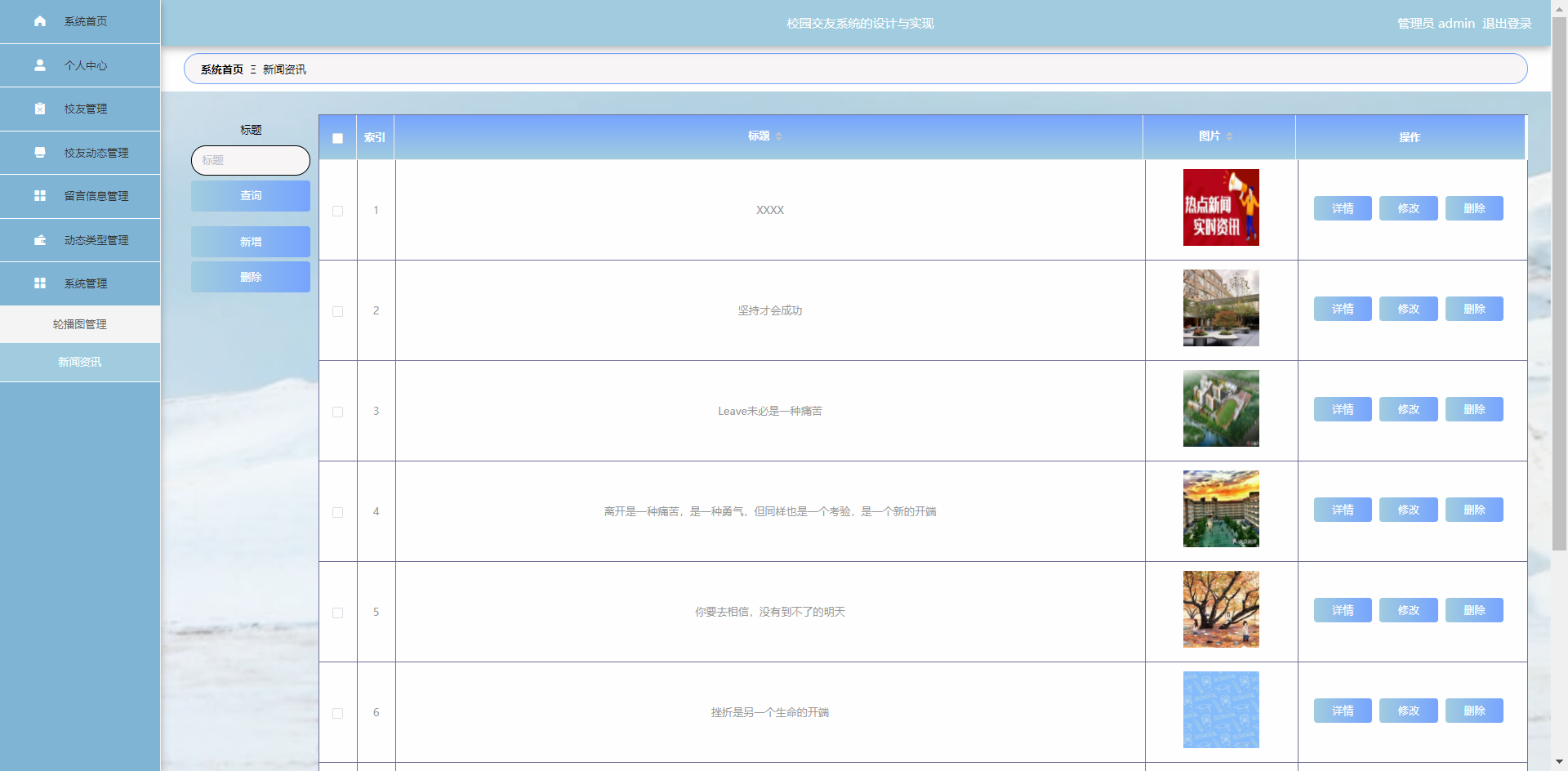Click the aerial campus thumbnail in row 3
Viewport: 1568px width, 771px height.
pos(1221,408)
